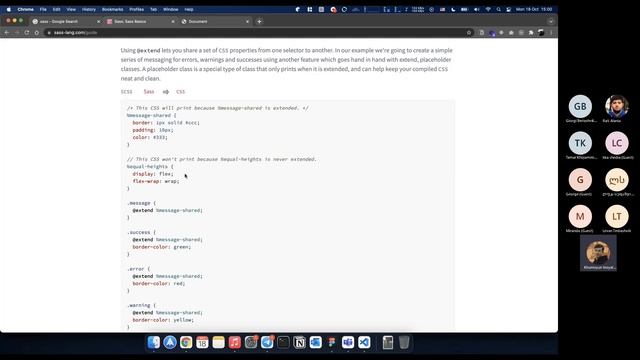640x360 pixels.
Task: Click the %equal-heights selector line
Action: pos(150,167)
